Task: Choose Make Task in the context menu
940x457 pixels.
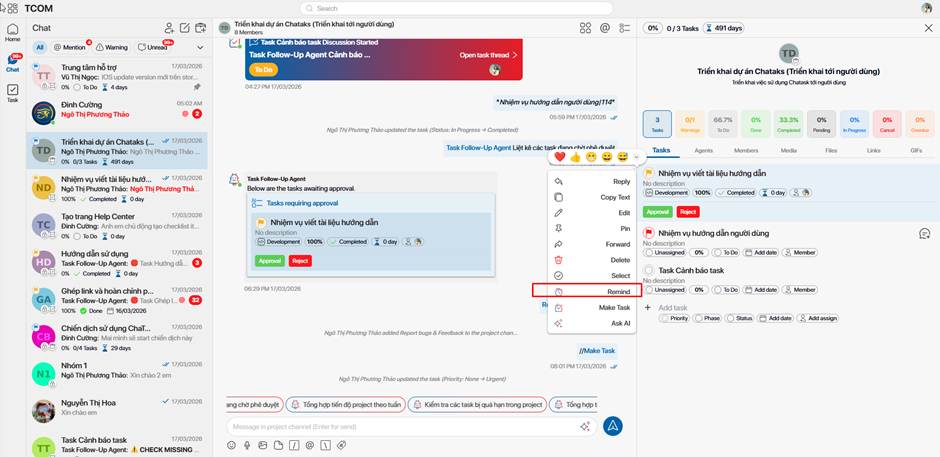Action: click(590, 307)
